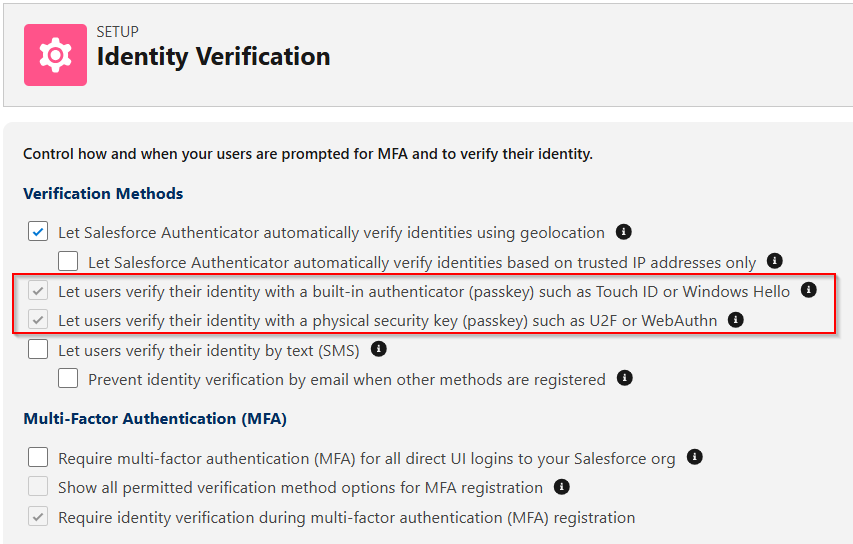Toggle built-in authenticator passkey checkbox
853x544 pixels.
click(x=38, y=290)
